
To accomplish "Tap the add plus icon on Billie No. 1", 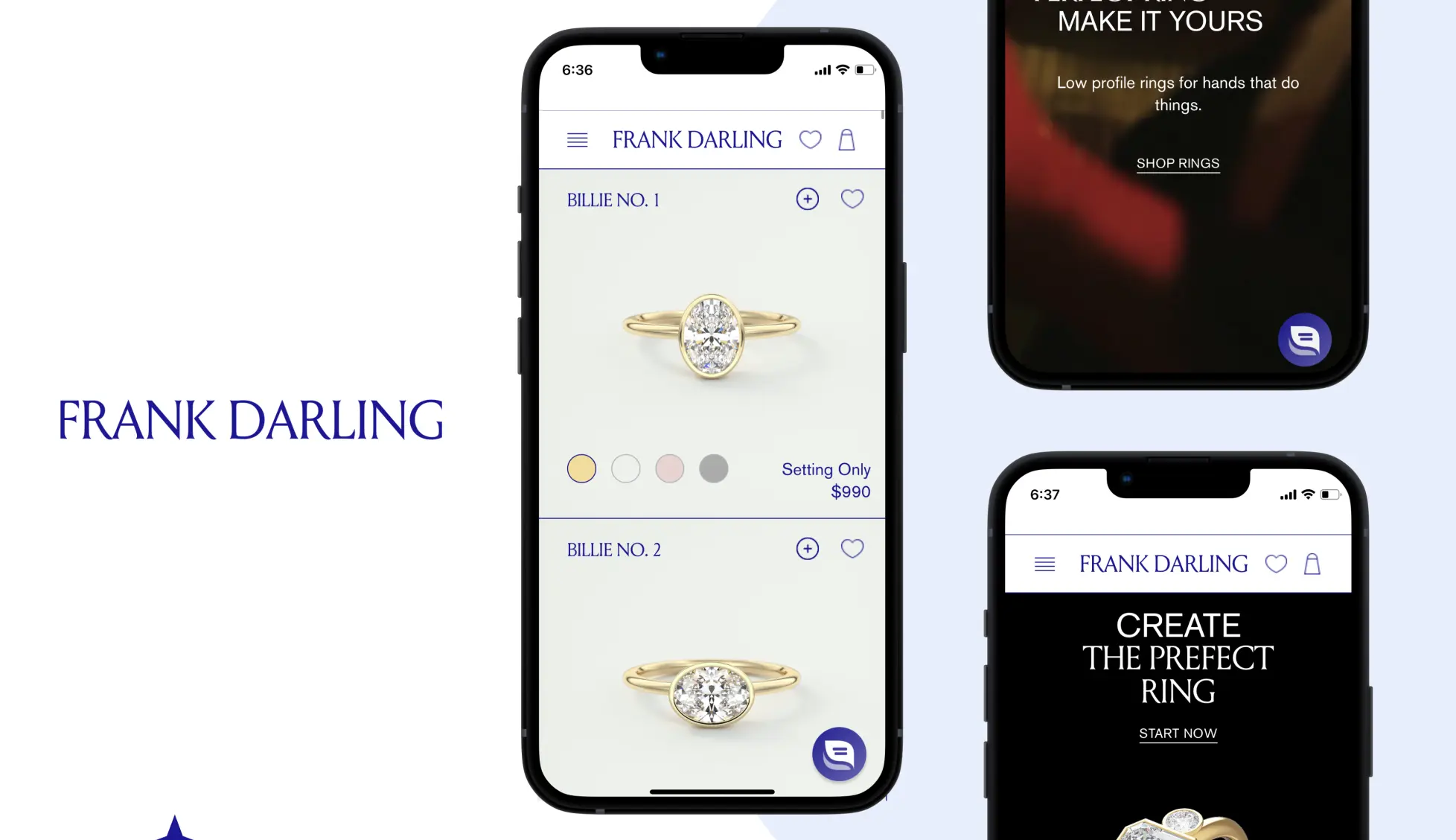I will (x=807, y=198).
